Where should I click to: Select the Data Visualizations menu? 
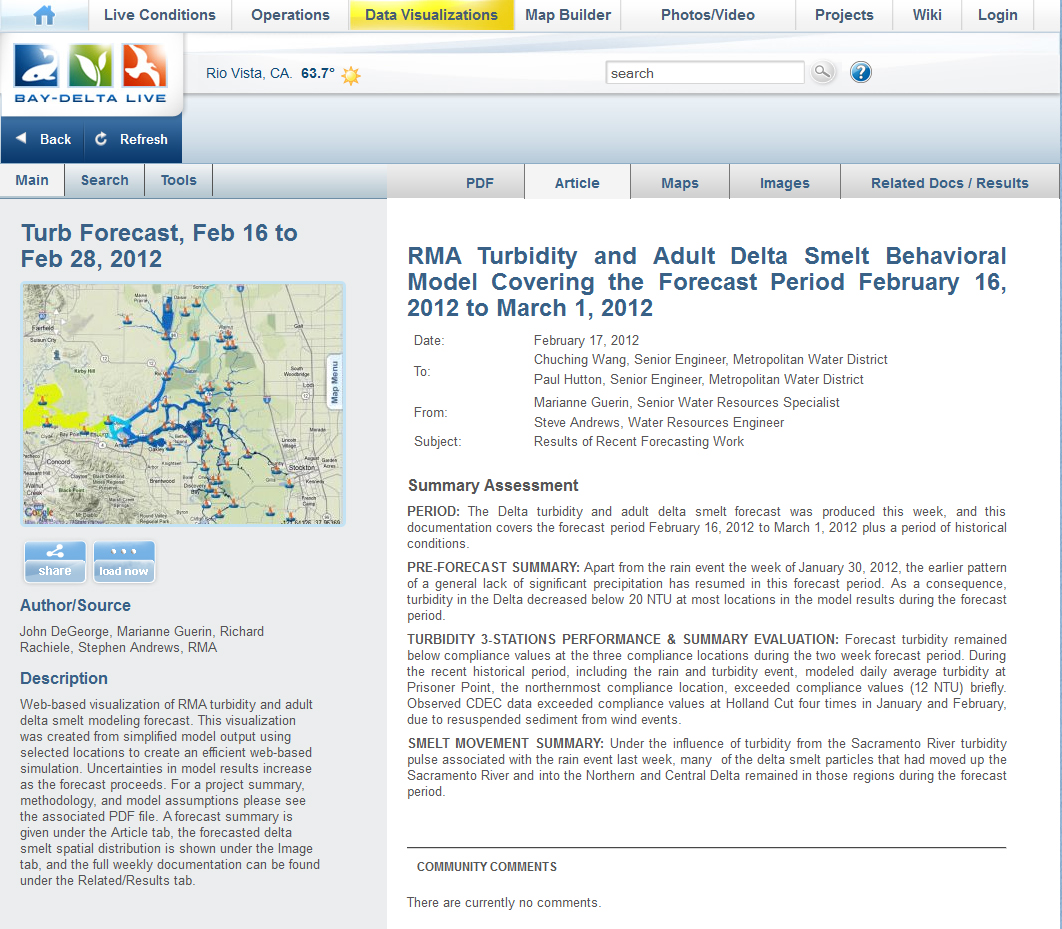431,15
